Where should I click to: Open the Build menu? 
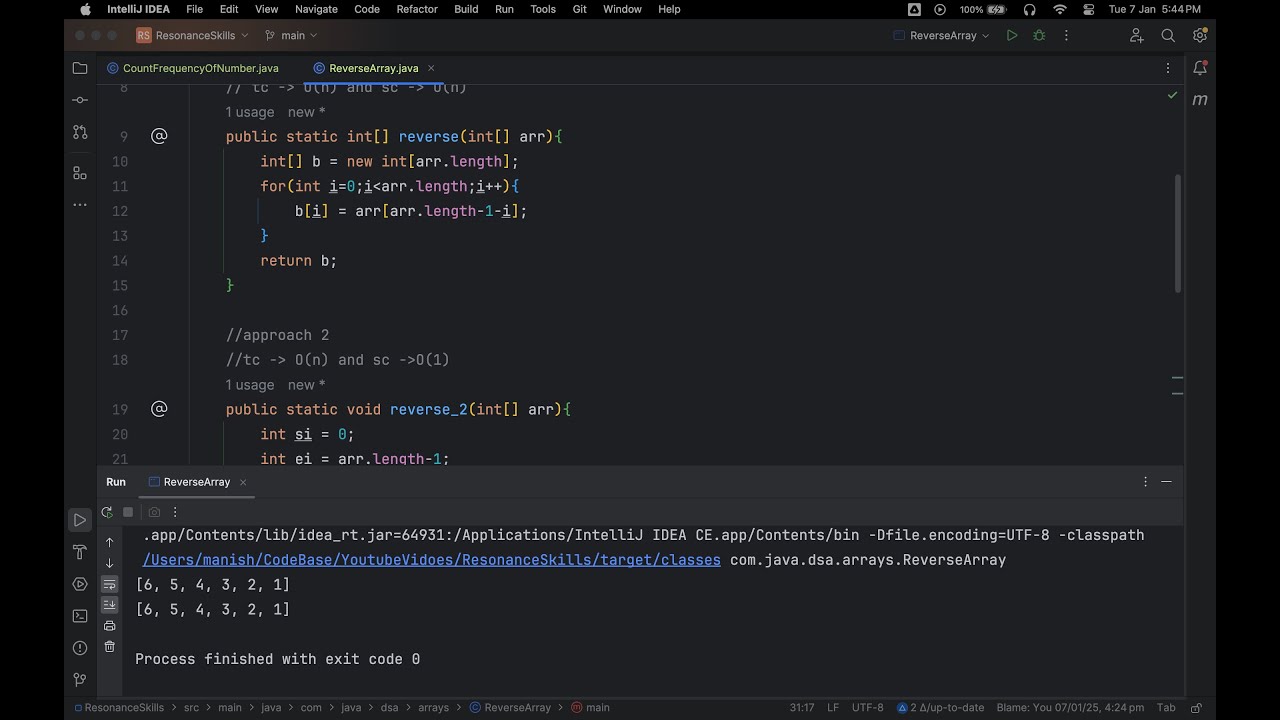466,9
